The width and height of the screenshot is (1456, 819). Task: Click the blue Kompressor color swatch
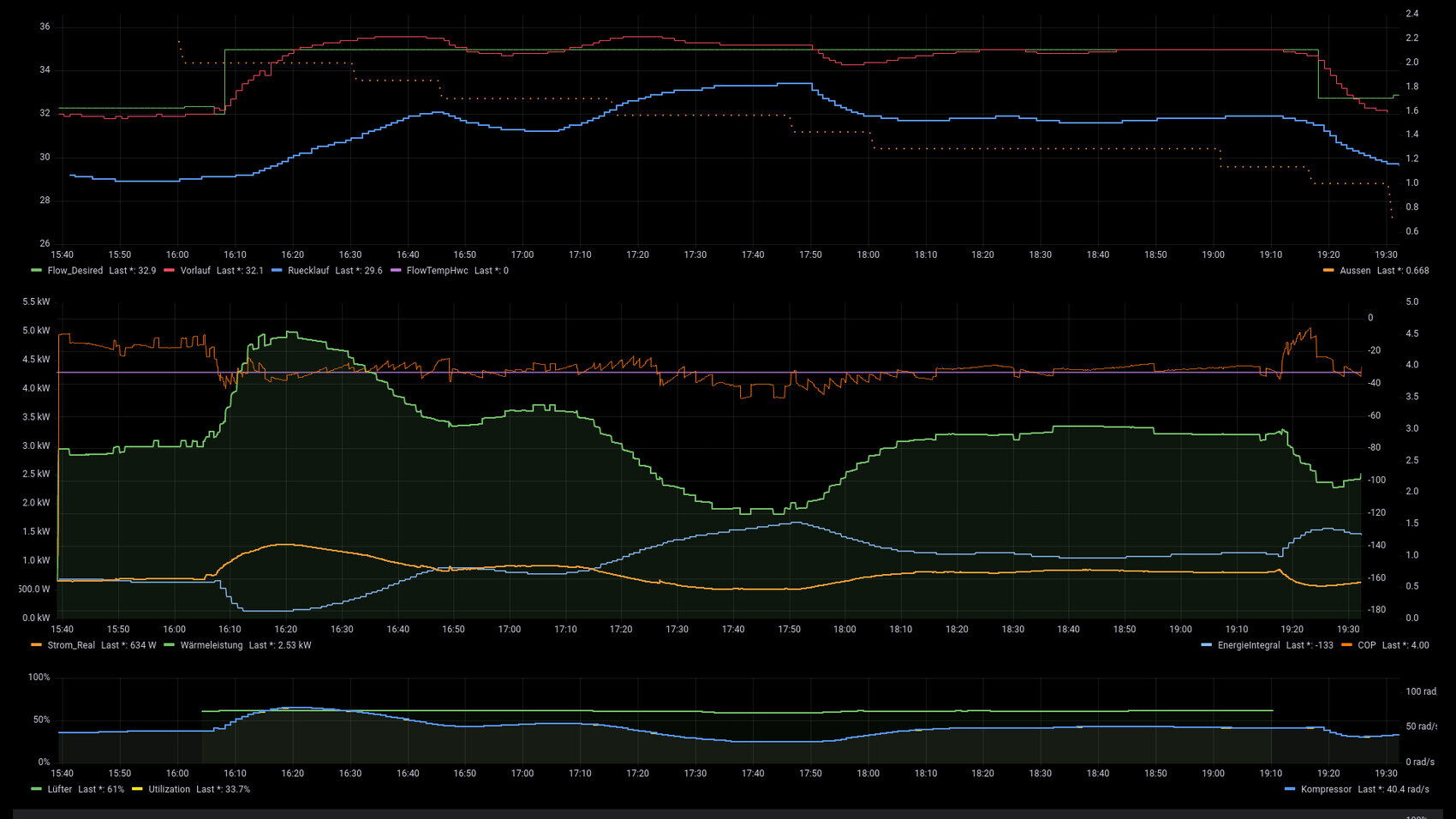point(1290,790)
